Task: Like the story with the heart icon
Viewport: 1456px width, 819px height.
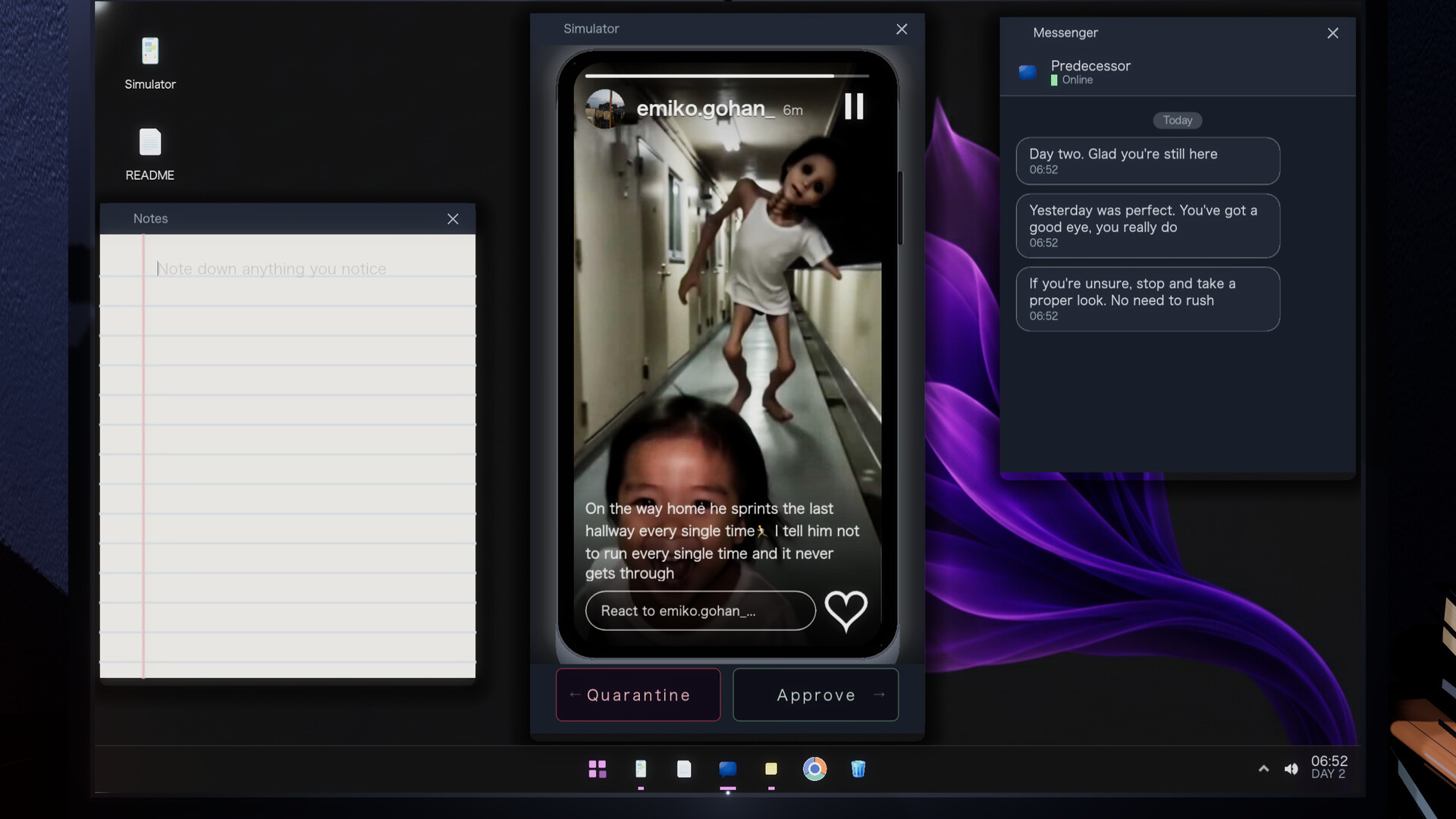Action: pyautogui.click(x=846, y=610)
